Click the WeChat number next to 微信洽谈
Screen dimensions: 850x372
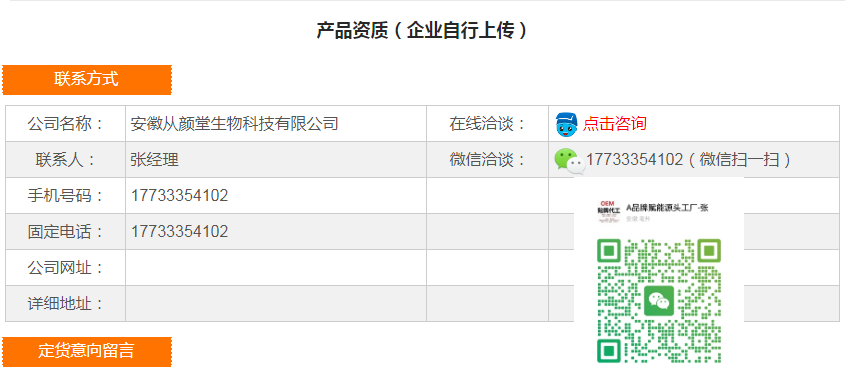(x=634, y=159)
